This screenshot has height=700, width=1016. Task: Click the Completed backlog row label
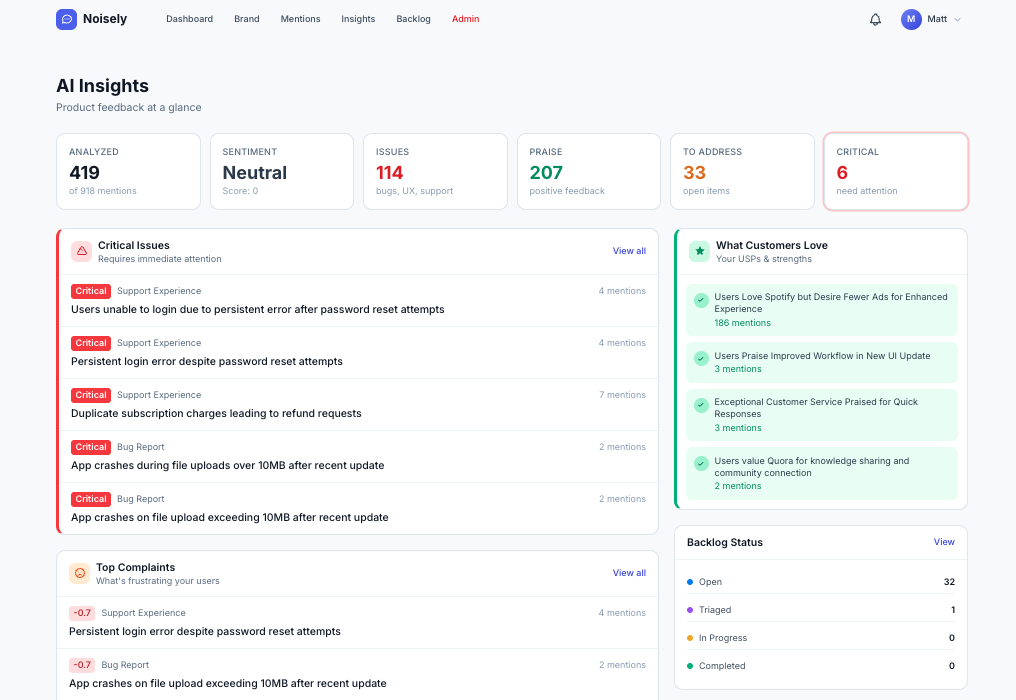(x=722, y=666)
